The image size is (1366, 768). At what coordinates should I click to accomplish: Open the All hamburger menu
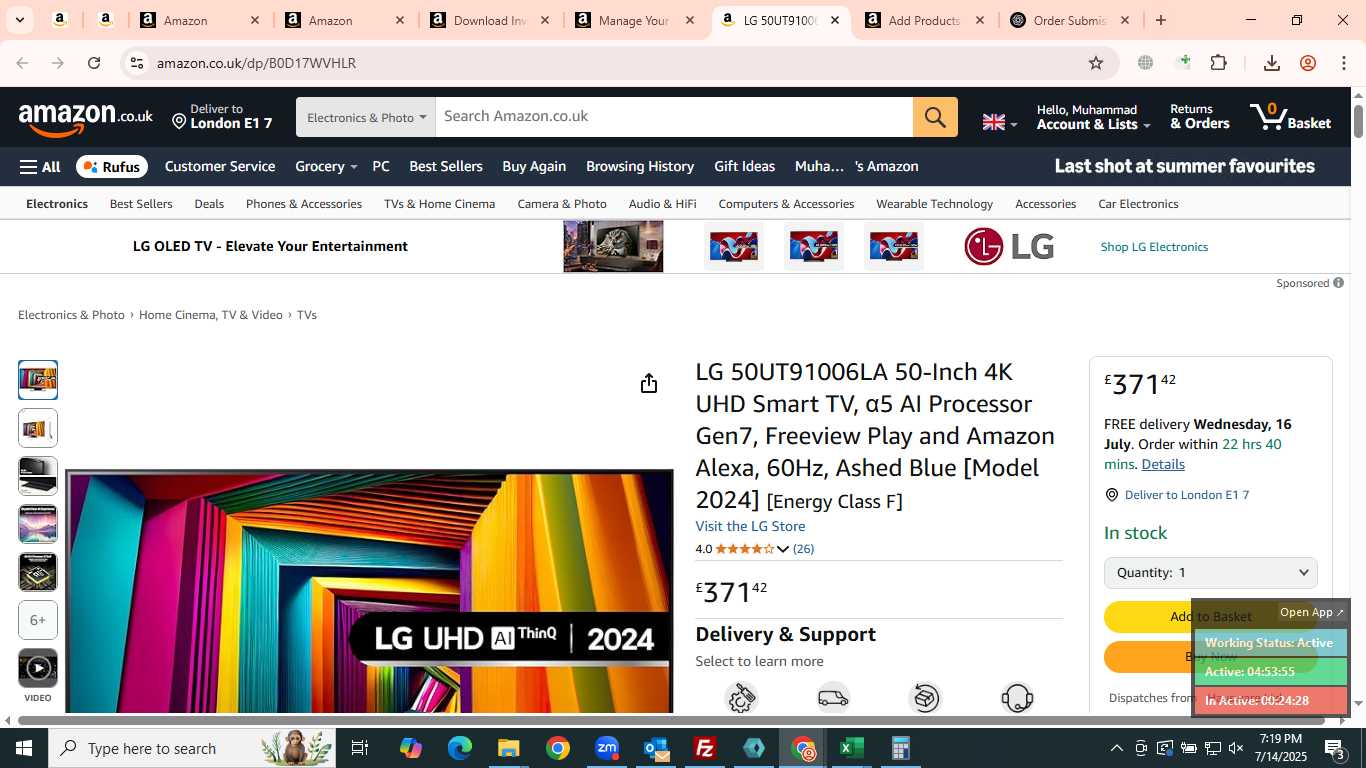pyautogui.click(x=40, y=167)
